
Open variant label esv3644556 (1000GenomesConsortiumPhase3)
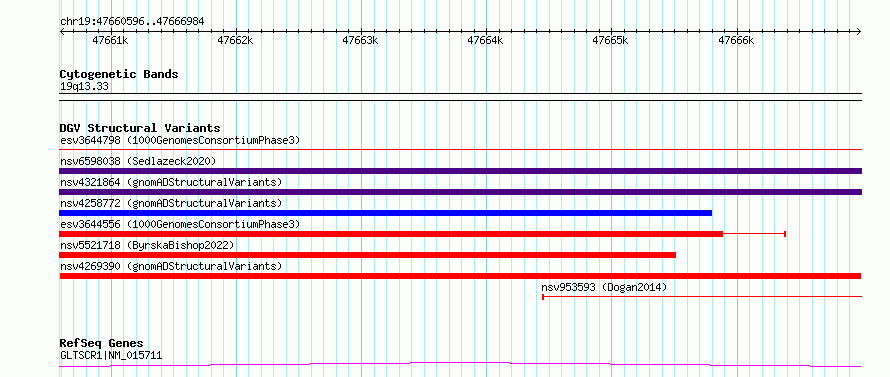pos(180,224)
